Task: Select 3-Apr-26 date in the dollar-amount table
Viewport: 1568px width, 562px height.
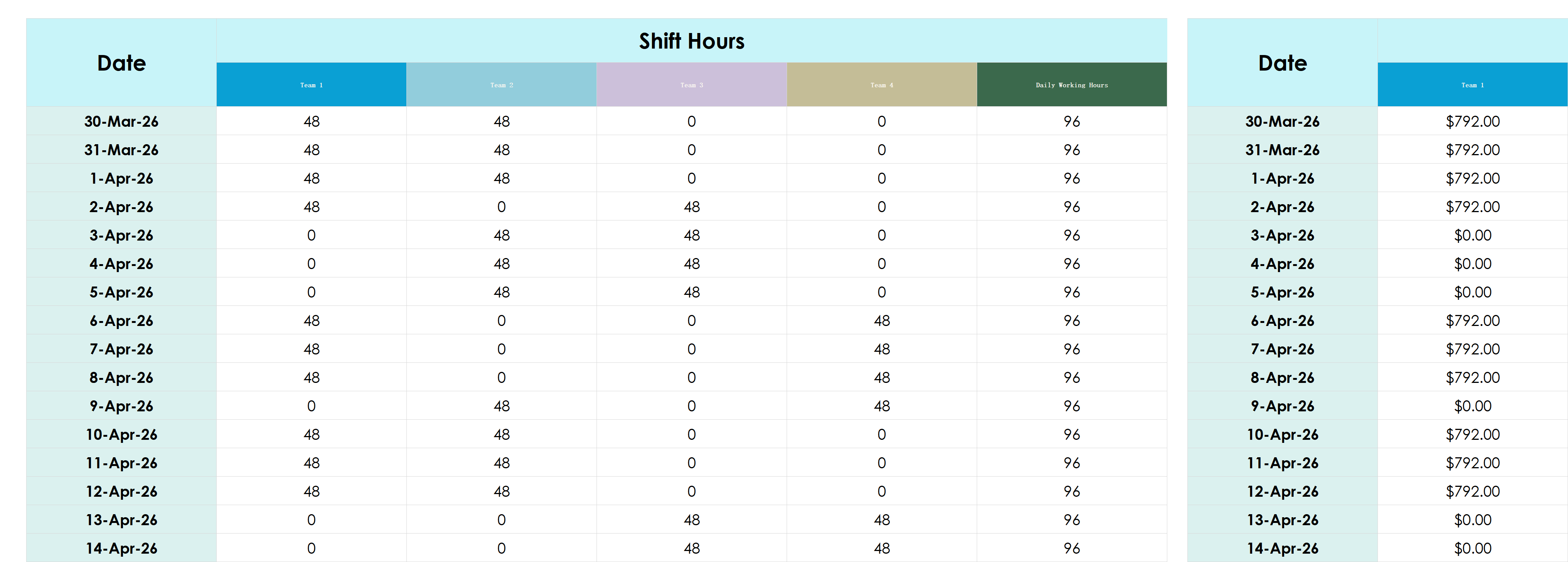Action: [x=1283, y=235]
